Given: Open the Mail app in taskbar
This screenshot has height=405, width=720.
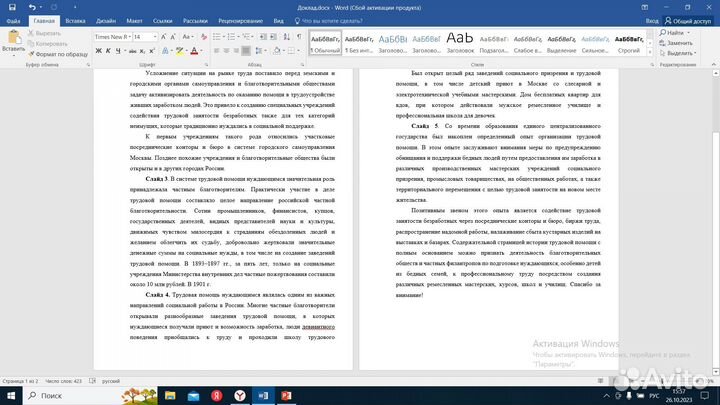Looking at the screenshot, I should tap(193, 395).
